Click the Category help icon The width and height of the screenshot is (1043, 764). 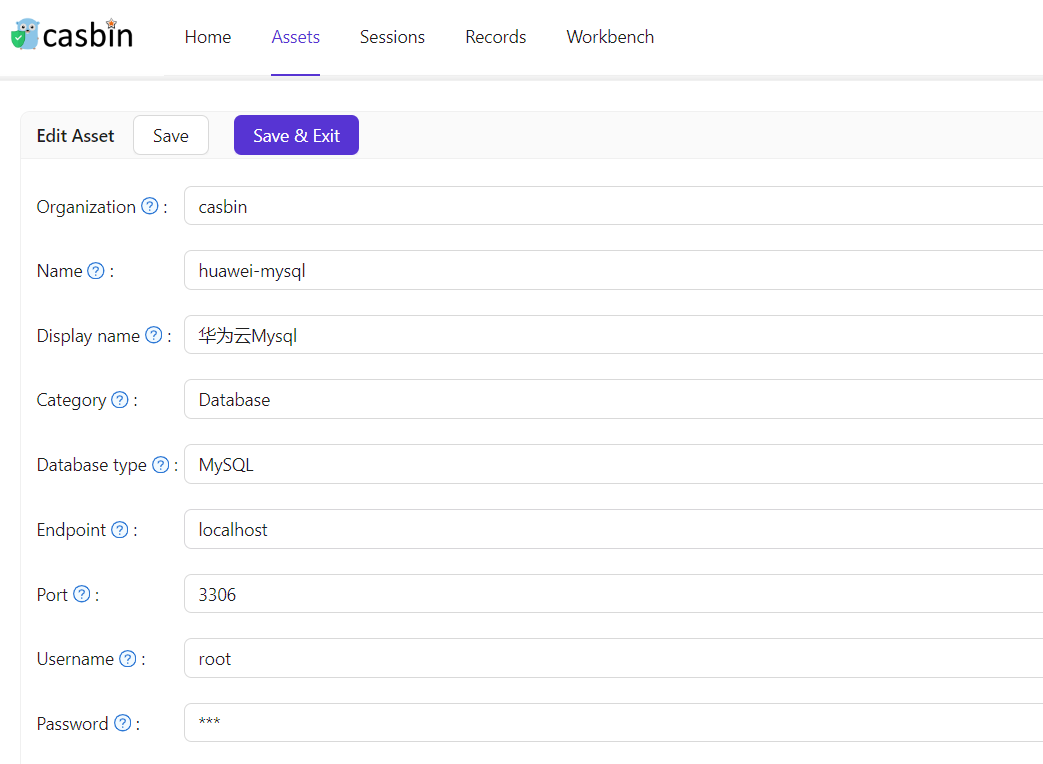(119, 399)
